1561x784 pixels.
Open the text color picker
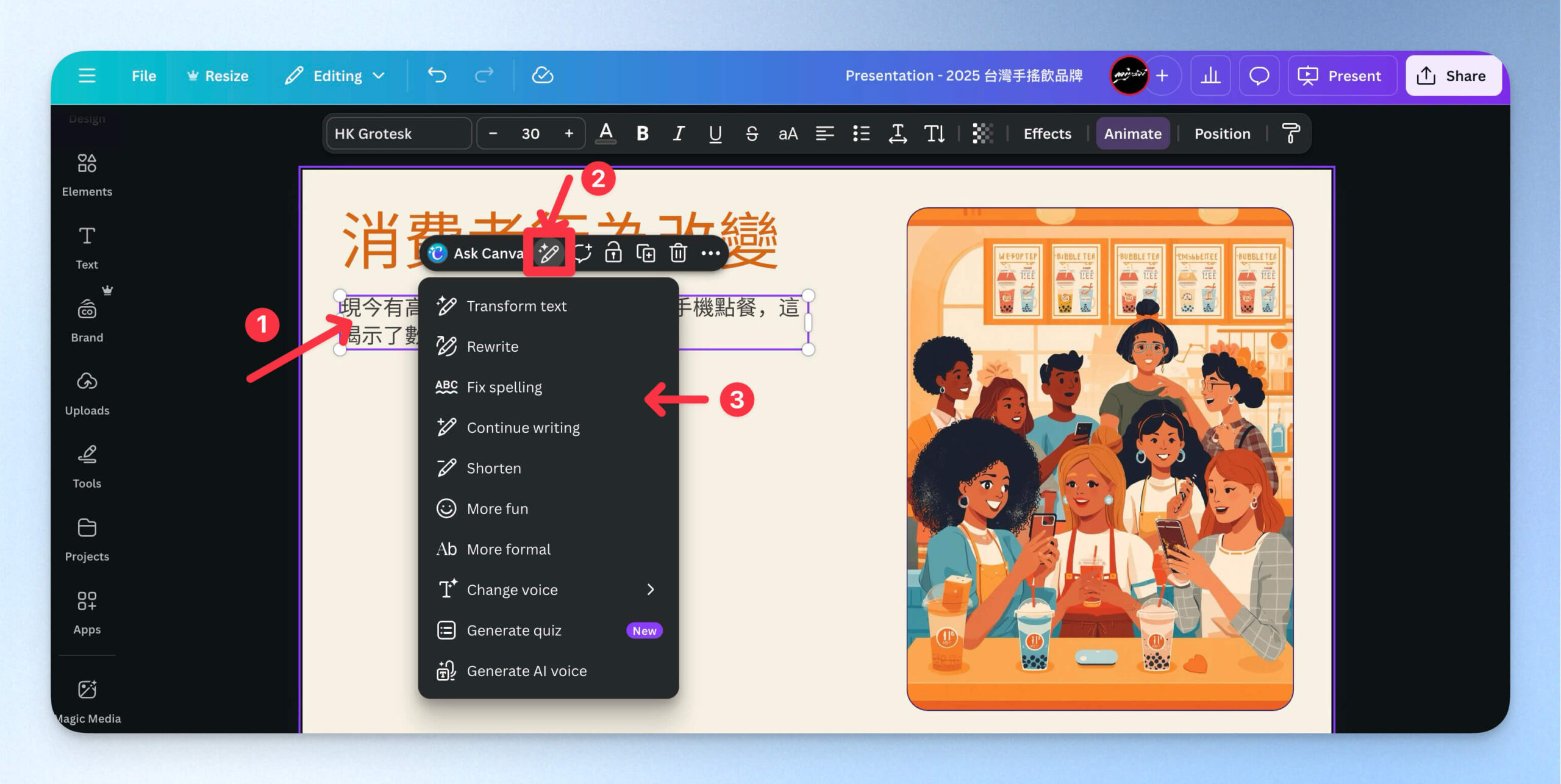(605, 134)
